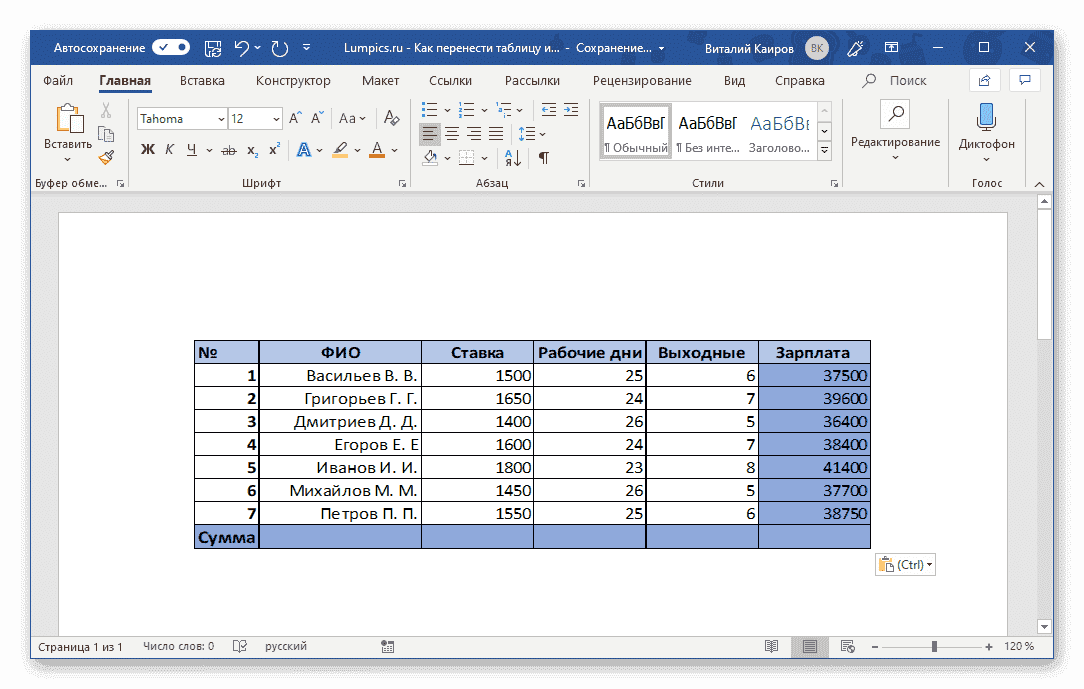Select the Format Painter icon
1084x689 pixels.
(x=106, y=157)
